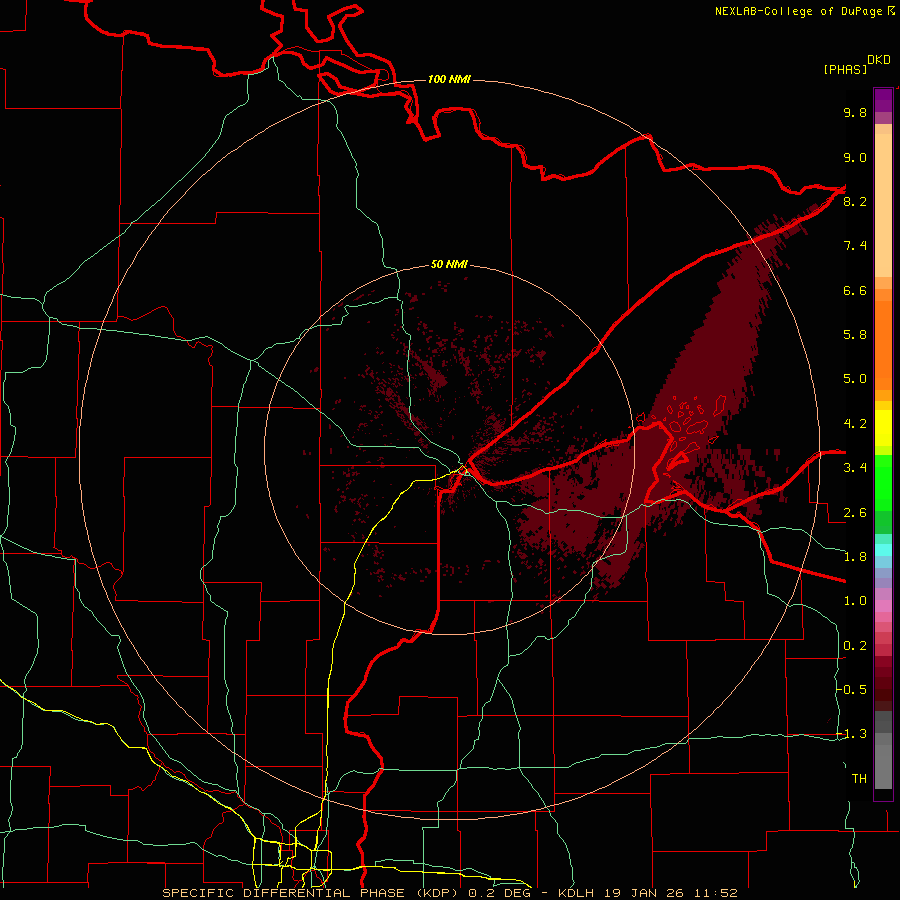Click the 5.8 scale label
The width and height of the screenshot is (900, 900).
point(855,335)
